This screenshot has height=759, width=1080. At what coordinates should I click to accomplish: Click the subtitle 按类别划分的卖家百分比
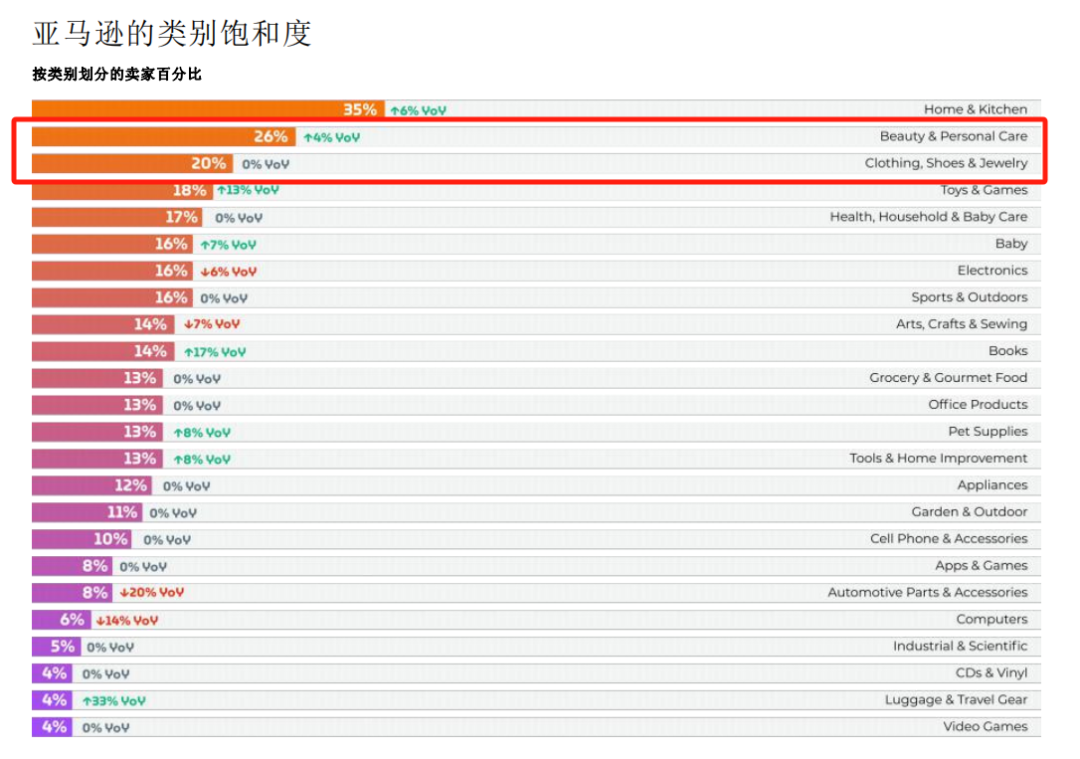coord(117,74)
